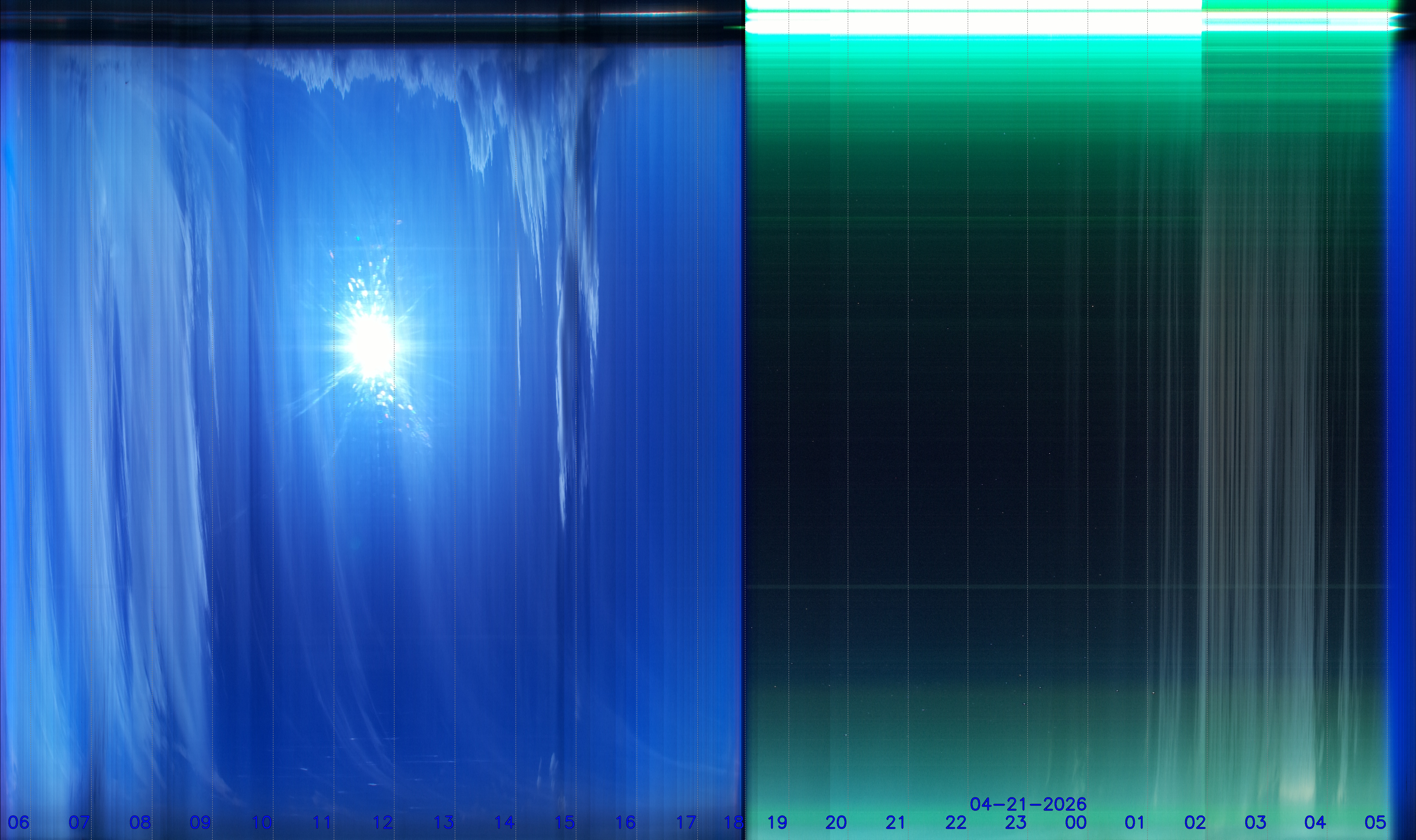Select the 05 hour label
Screen dimensions: 1416x840
pos(1375,822)
